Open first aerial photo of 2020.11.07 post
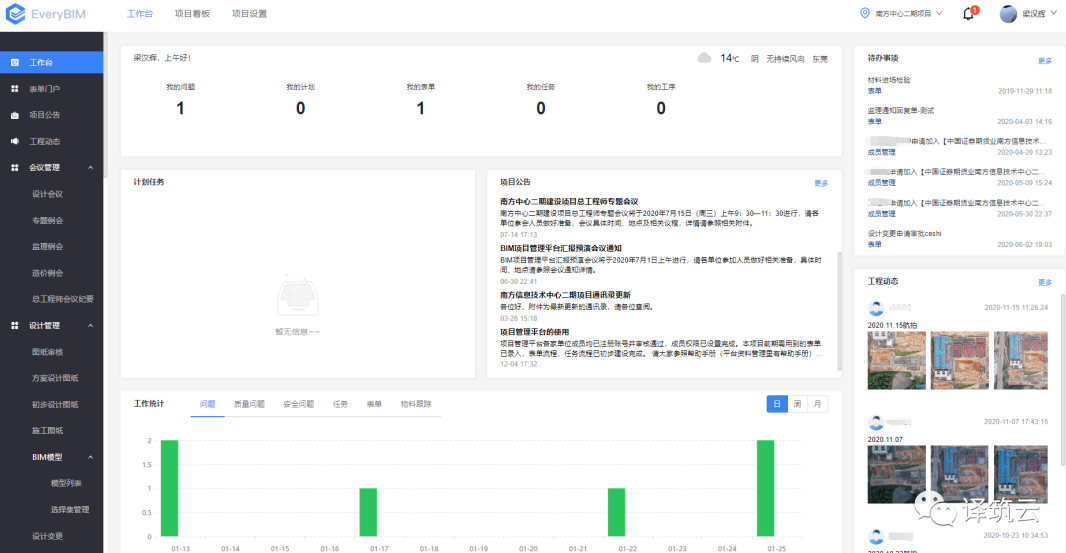Image resolution: width=1066 pixels, height=553 pixels. 897,474
